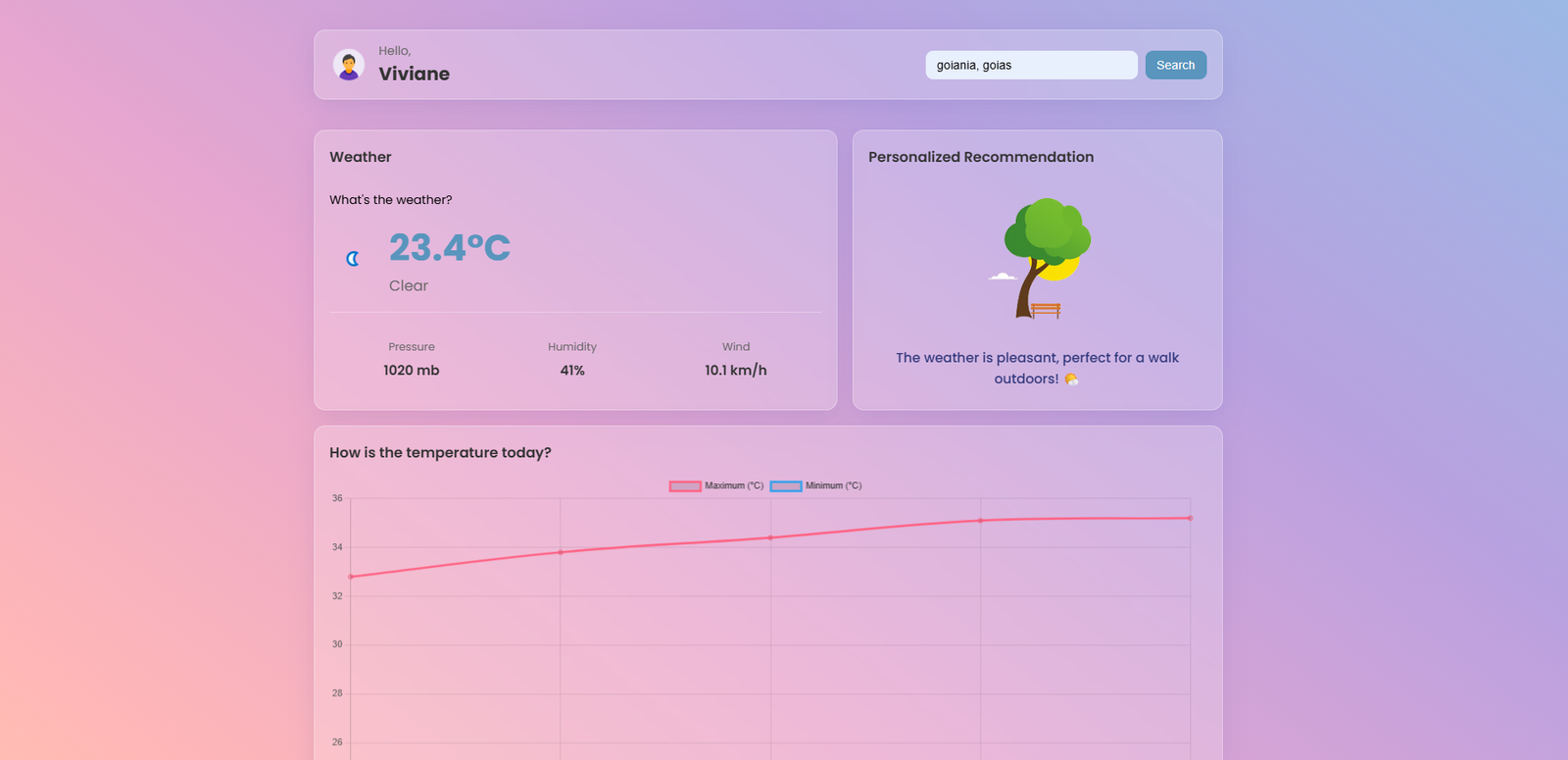Screen dimensions: 1568x760
Task: Click the '28' y-axis label
Action: tap(337, 693)
